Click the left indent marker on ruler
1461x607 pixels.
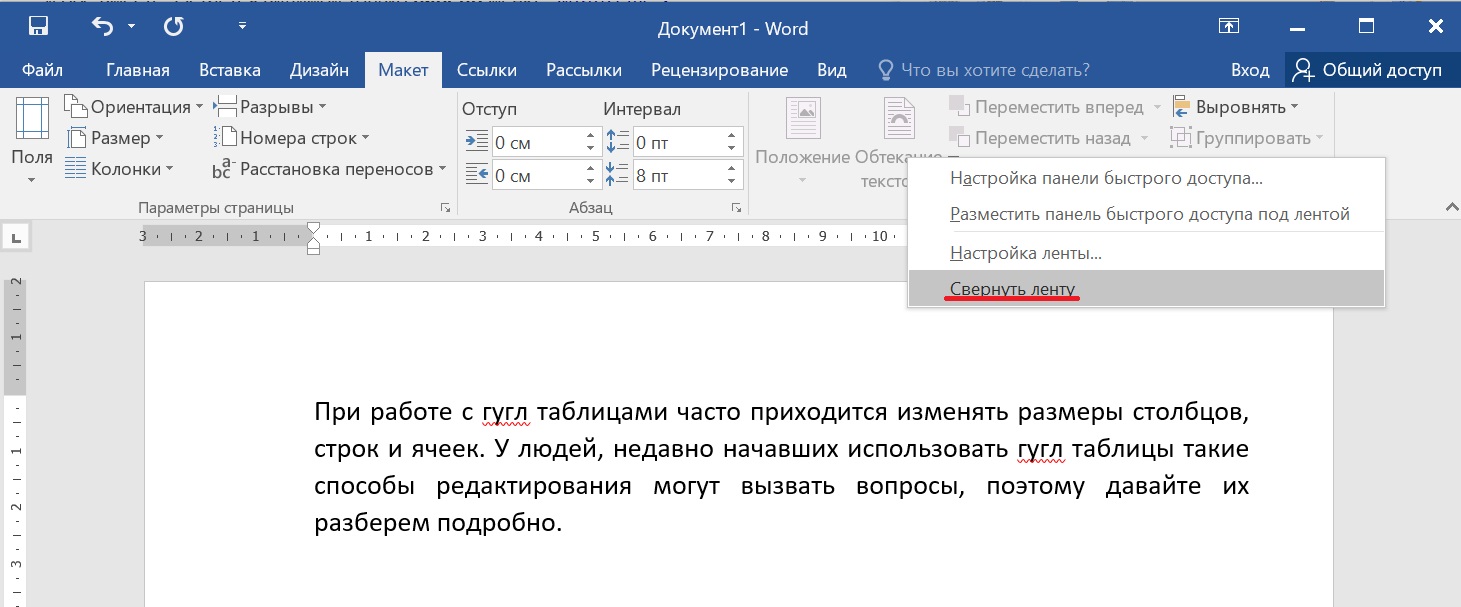313,249
